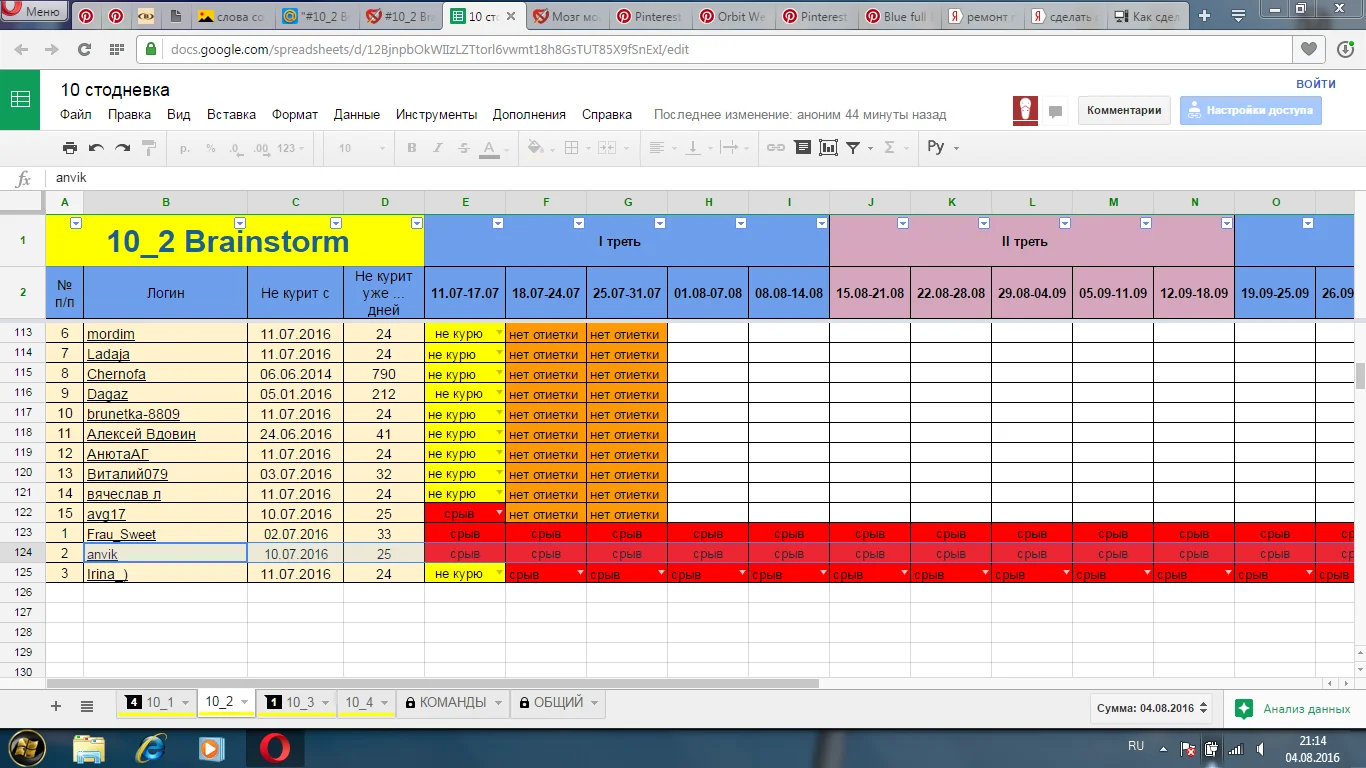
Task: Select the paint format roller tool
Action: click(x=149, y=148)
